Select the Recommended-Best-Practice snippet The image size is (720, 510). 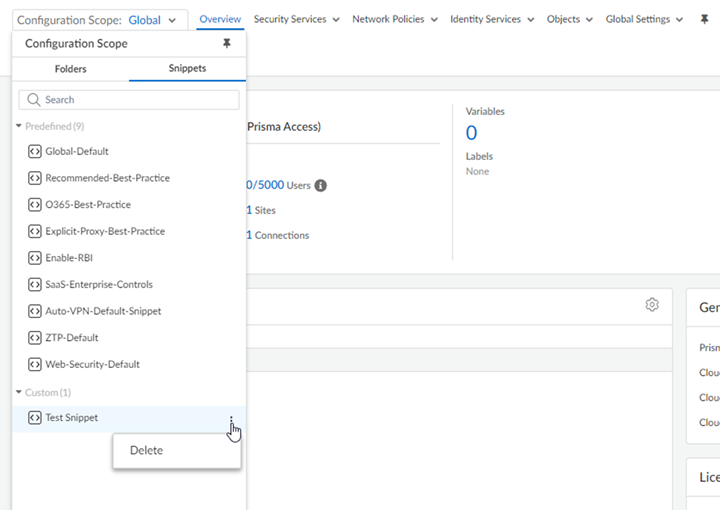[x=107, y=178]
